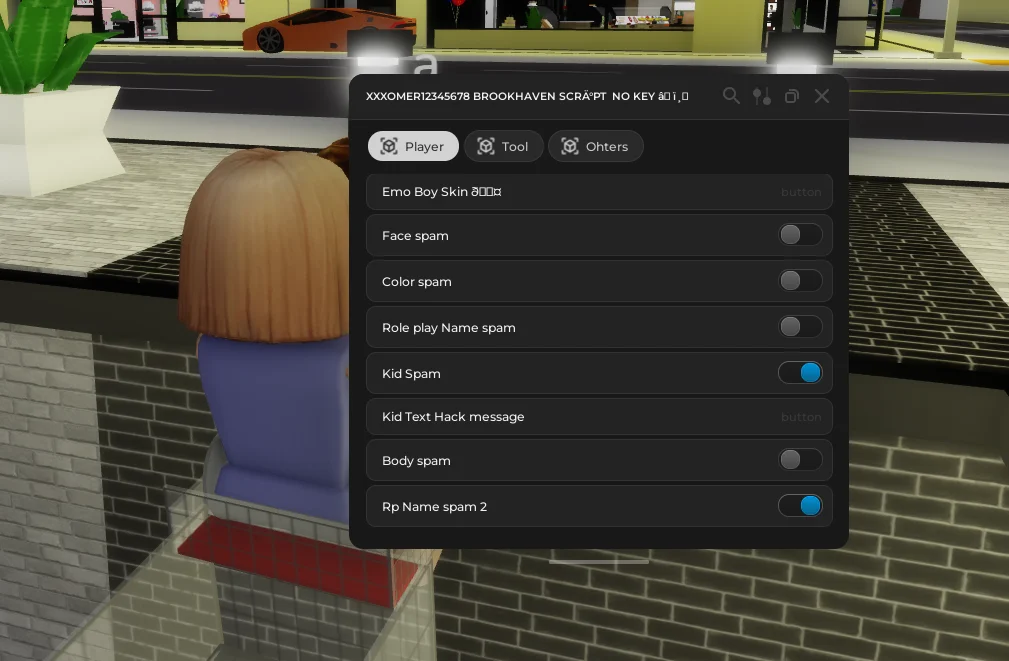The width and height of the screenshot is (1009, 661).
Task: Turn off Rp Name spam 2
Action: point(800,506)
